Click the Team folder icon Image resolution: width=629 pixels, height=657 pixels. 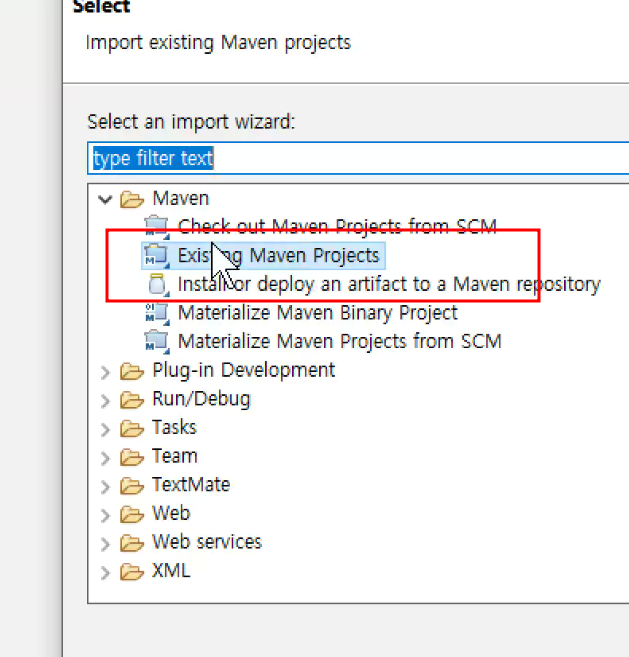coord(132,457)
